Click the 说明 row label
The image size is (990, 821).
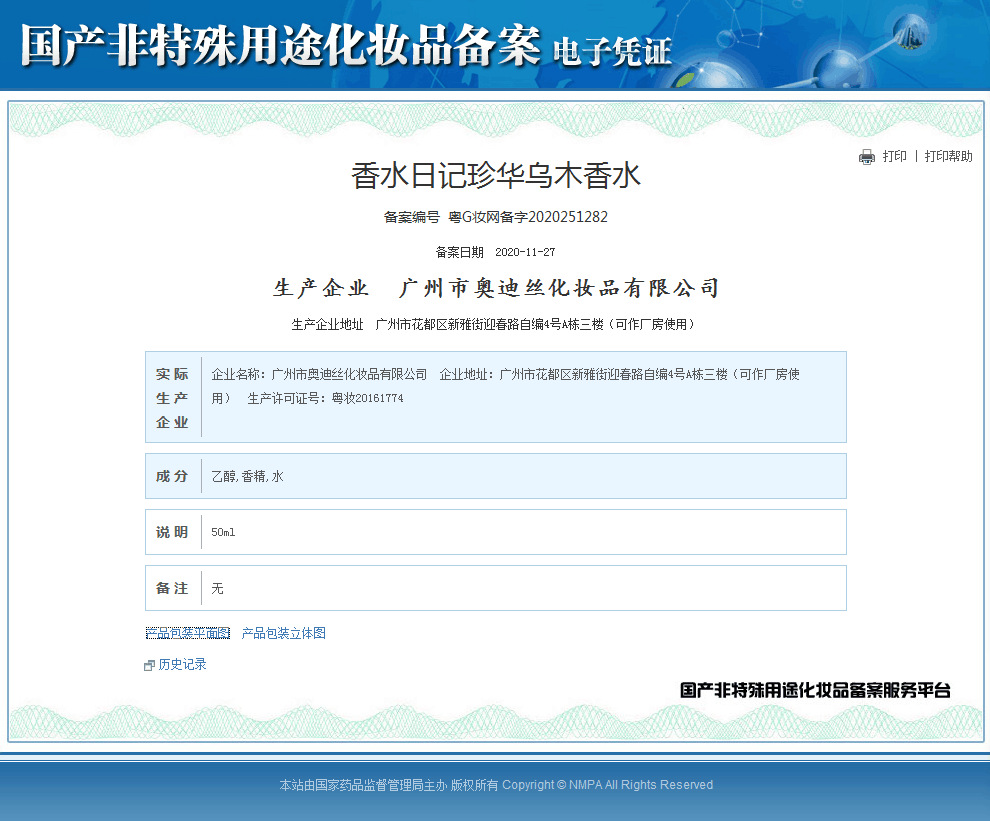(172, 532)
